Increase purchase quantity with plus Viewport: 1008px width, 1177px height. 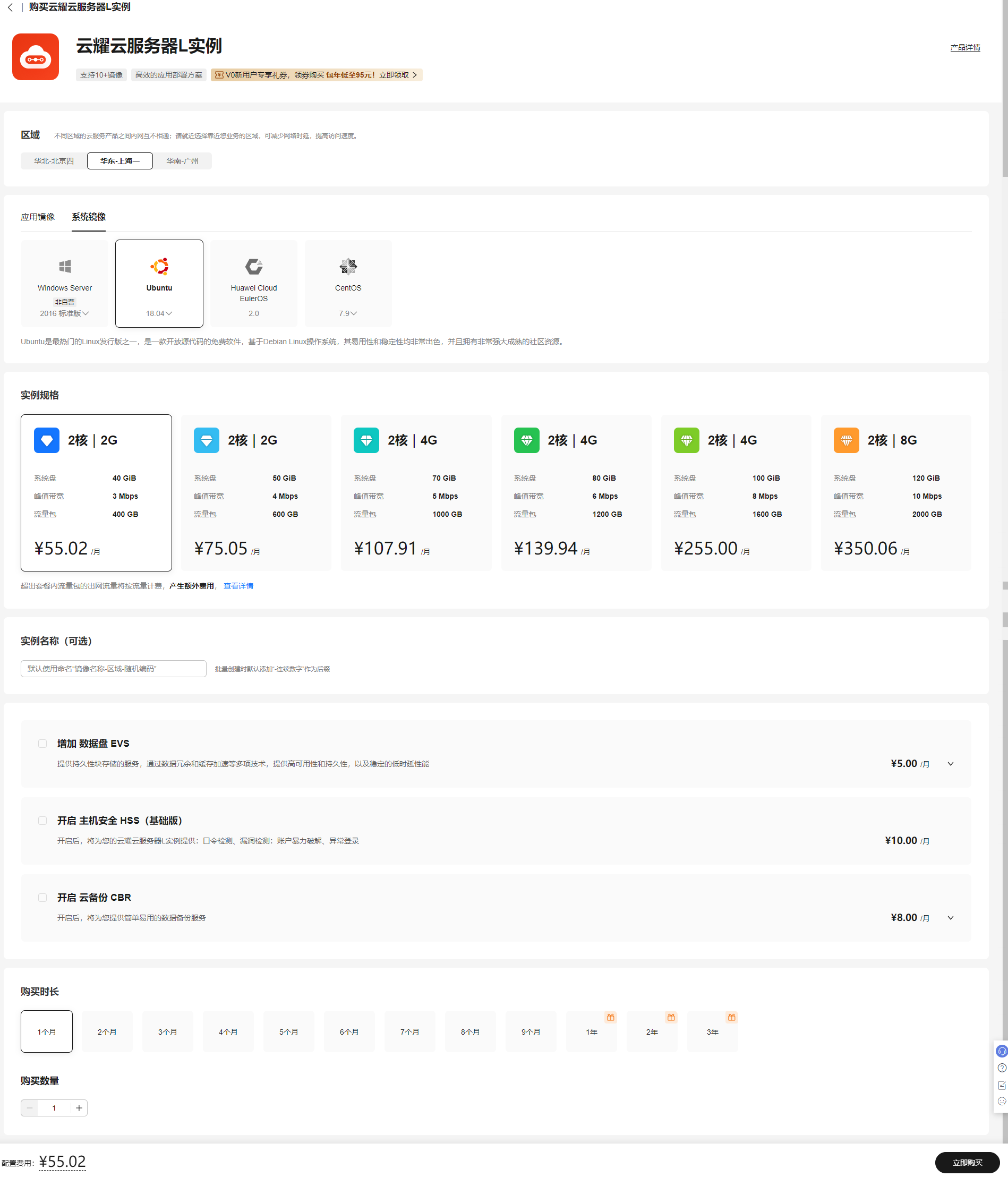tap(79, 1108)
